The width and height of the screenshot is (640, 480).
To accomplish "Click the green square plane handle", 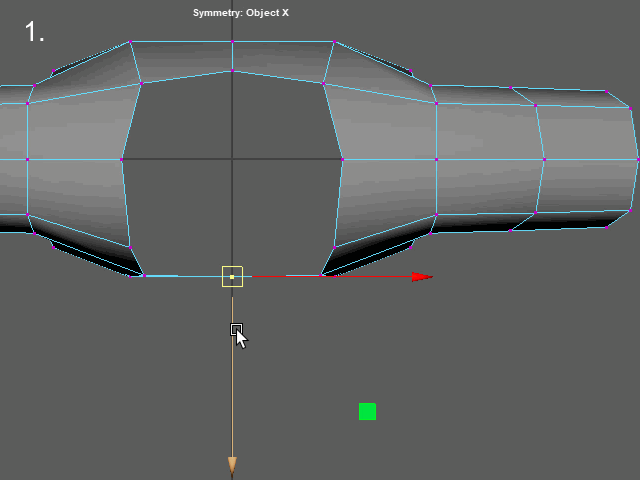I will pyautogui.click(x=367, y=411).
